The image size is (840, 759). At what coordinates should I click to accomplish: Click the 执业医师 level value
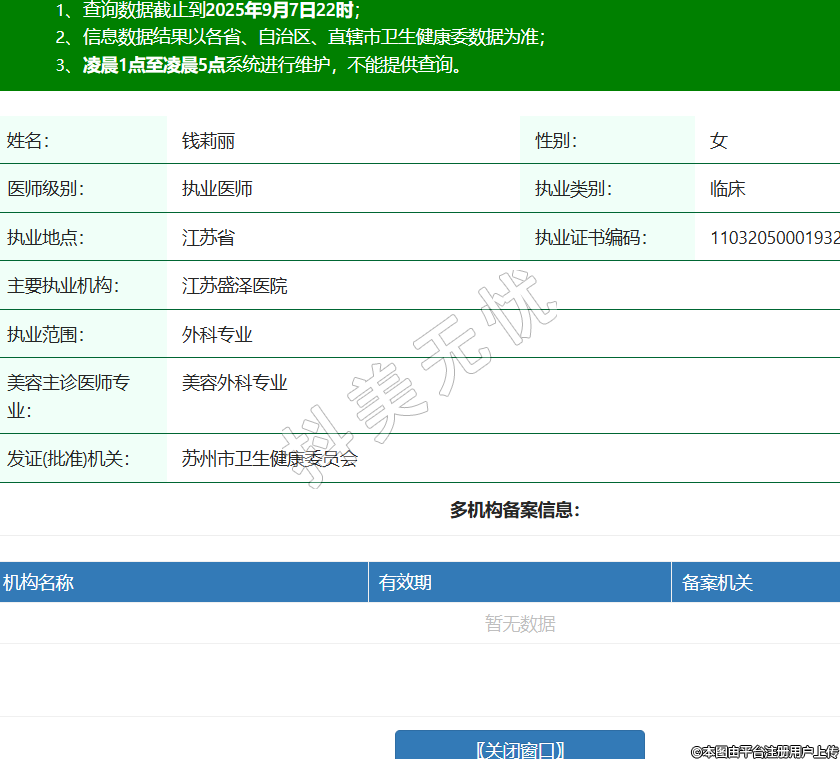coord(217,189)
